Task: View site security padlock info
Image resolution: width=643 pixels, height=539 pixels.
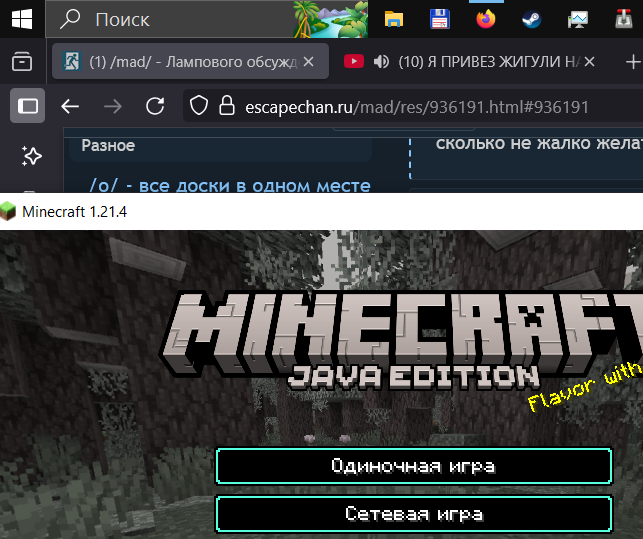Action: coord(227,105)
